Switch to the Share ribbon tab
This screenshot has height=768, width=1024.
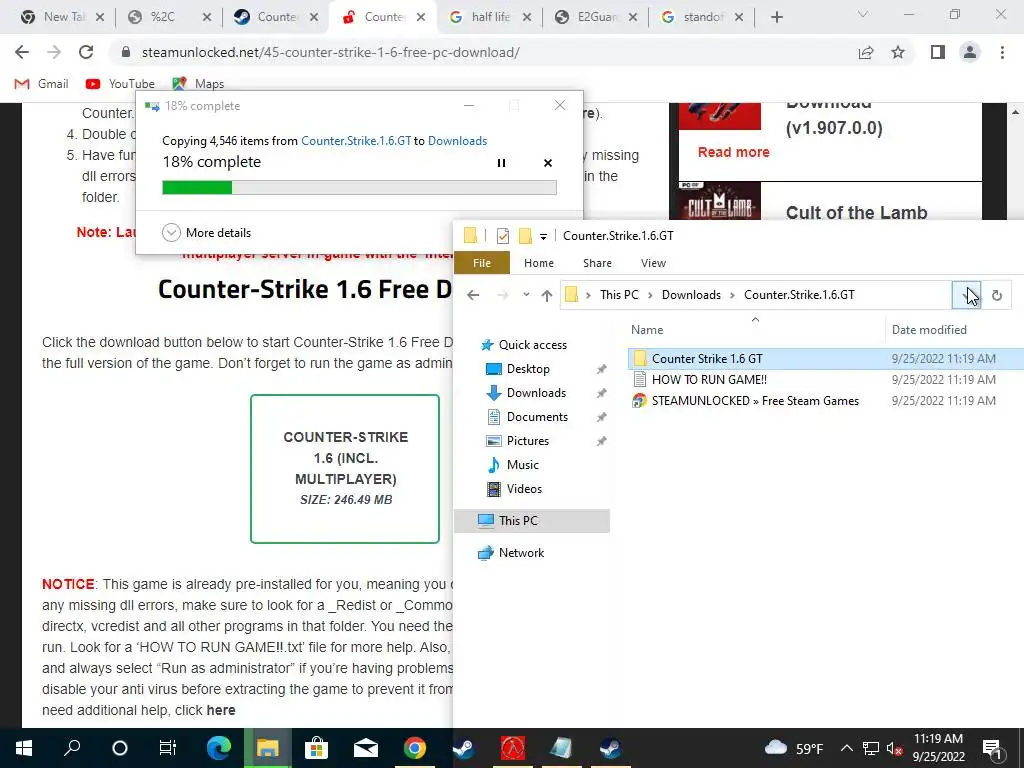click(597, 263)
